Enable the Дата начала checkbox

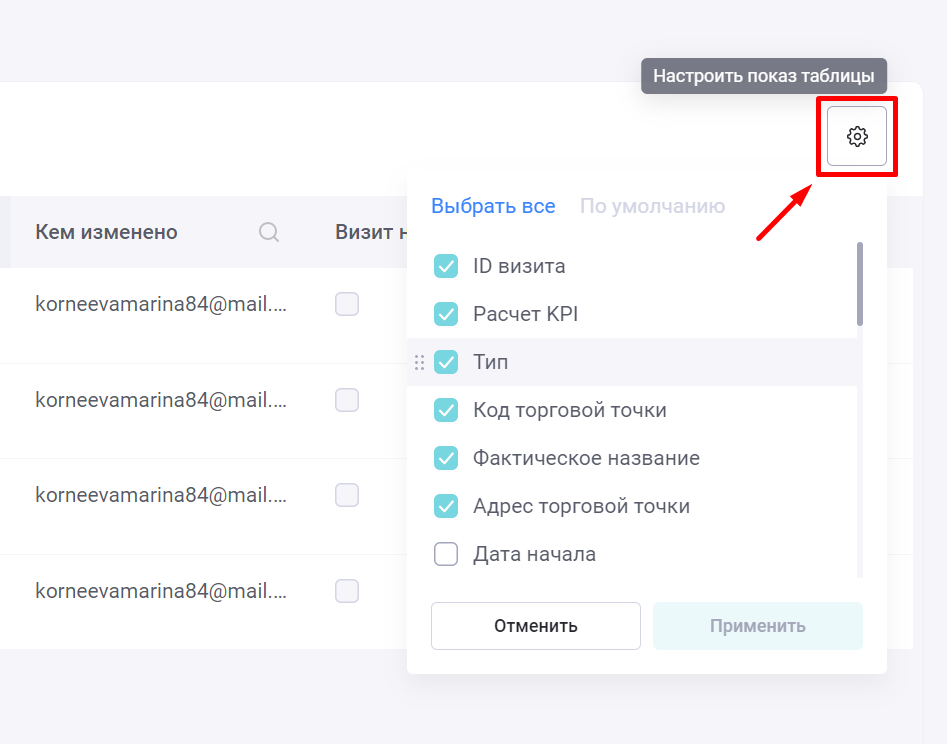pos(446,554)
